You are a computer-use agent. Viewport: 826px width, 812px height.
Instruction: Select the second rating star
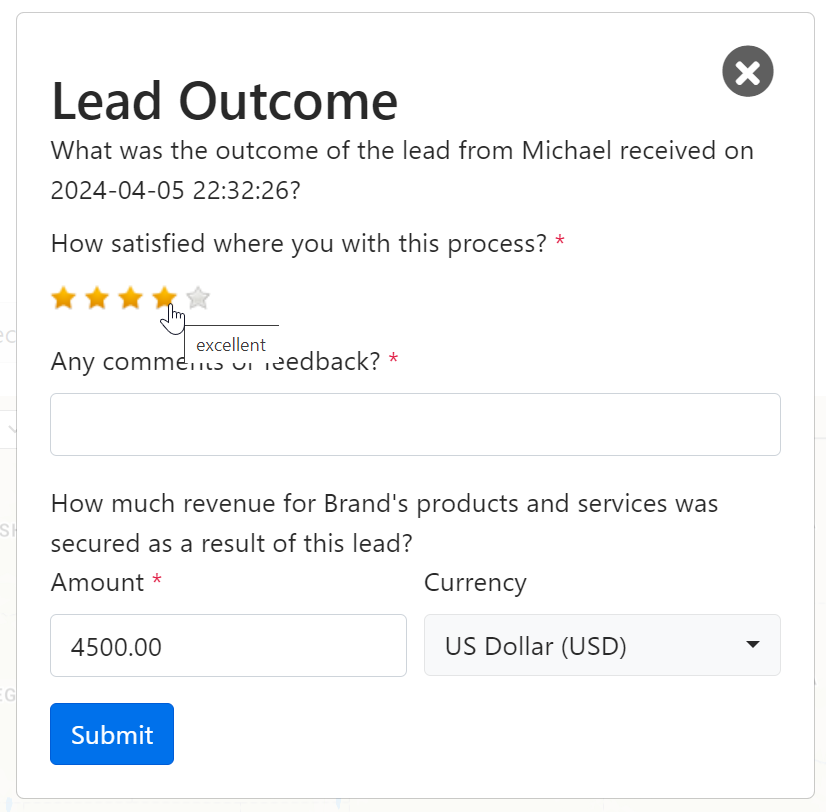tap(97, 298)
